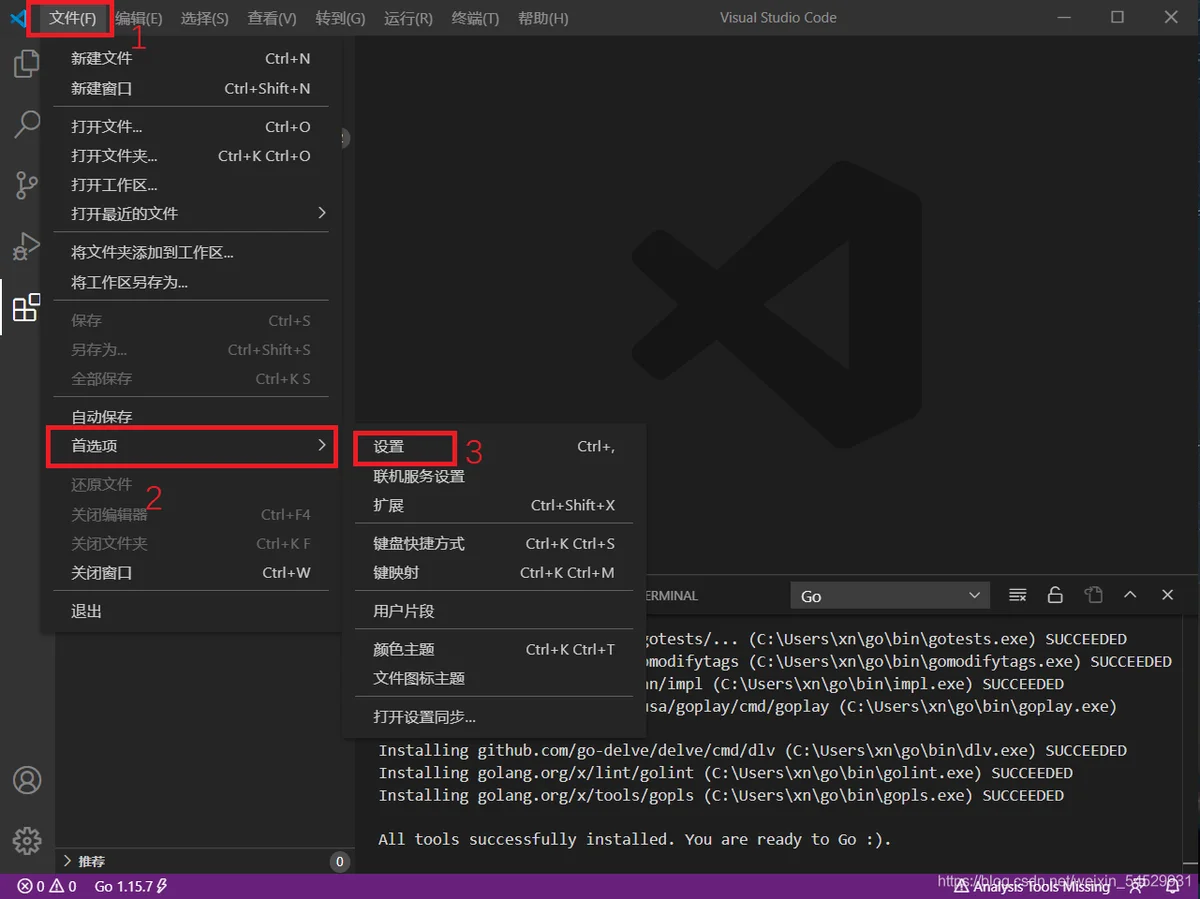Open the Accounts menu icon
The width and height of the screenshot is (1200, 899).
[x=27, y=780]
